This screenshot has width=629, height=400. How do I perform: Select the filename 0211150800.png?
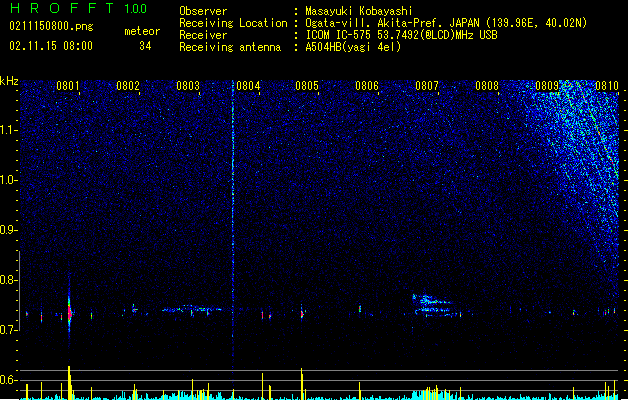[x=51, y=26]
